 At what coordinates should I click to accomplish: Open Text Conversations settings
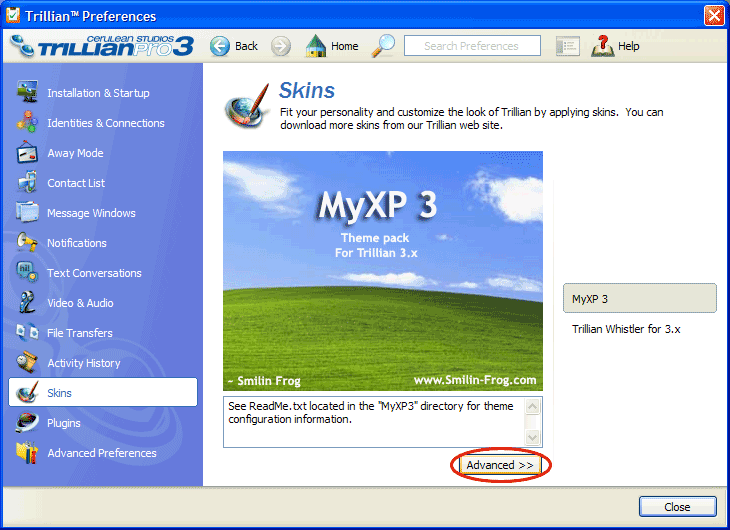click(x=94, y=273)
